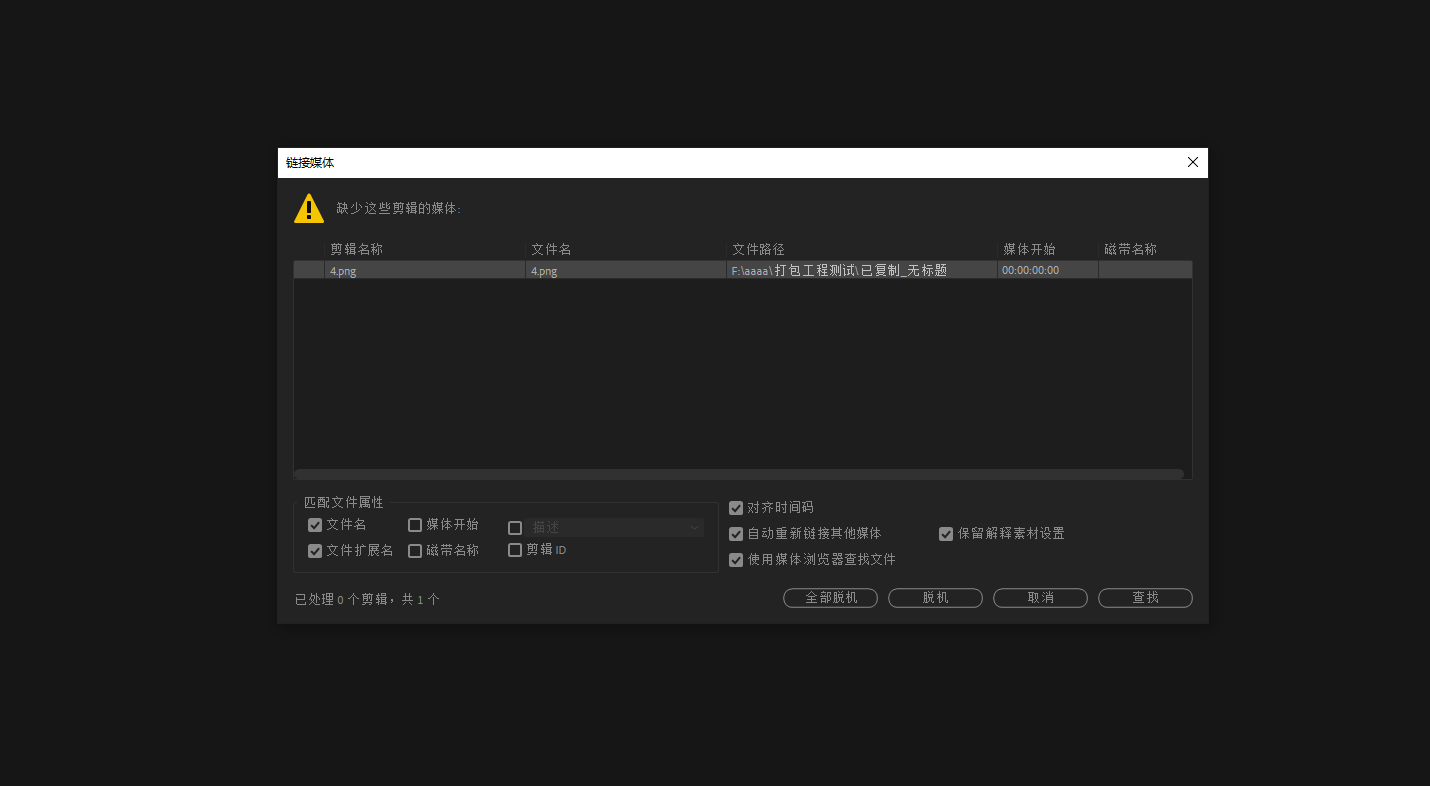Click the 取消 button
The height and width of the screenshot is (786, 1430).
(1040, 598)
